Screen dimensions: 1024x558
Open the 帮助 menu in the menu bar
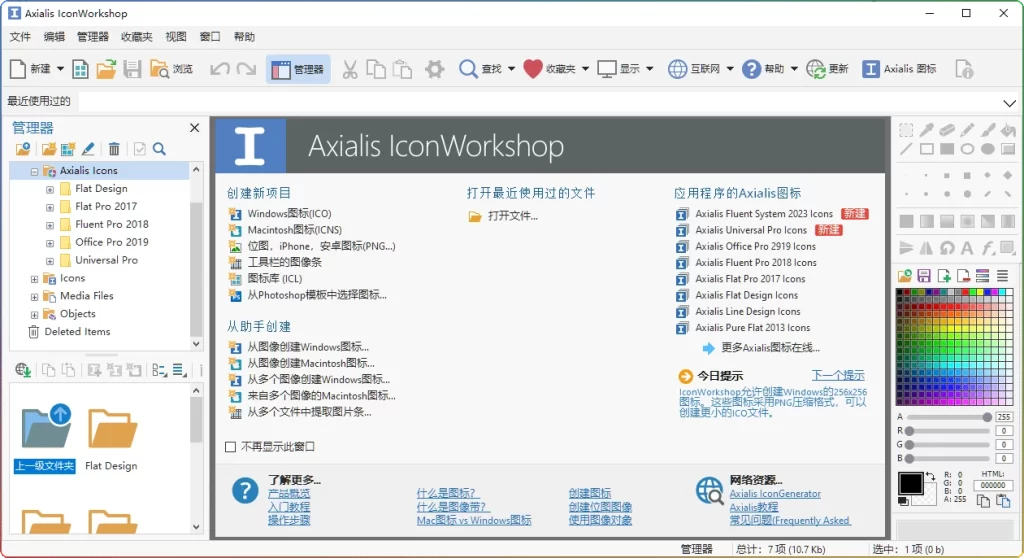click(x=244, y=37)
